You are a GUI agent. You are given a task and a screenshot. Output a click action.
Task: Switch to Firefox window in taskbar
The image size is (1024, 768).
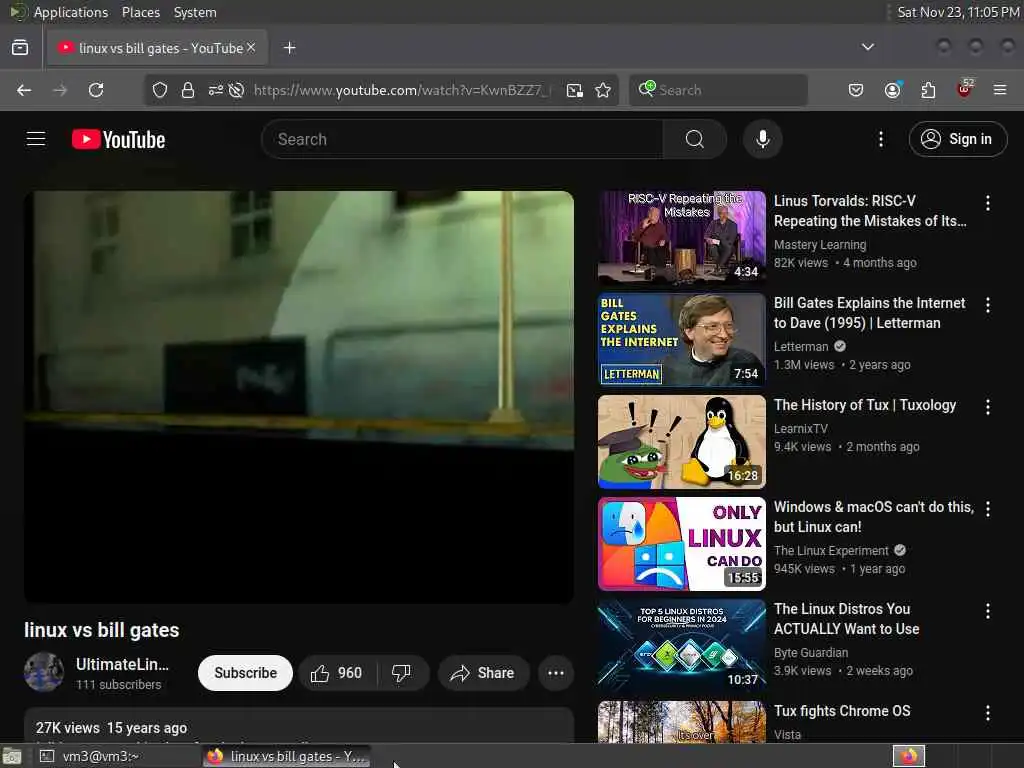tap(287, 756)
